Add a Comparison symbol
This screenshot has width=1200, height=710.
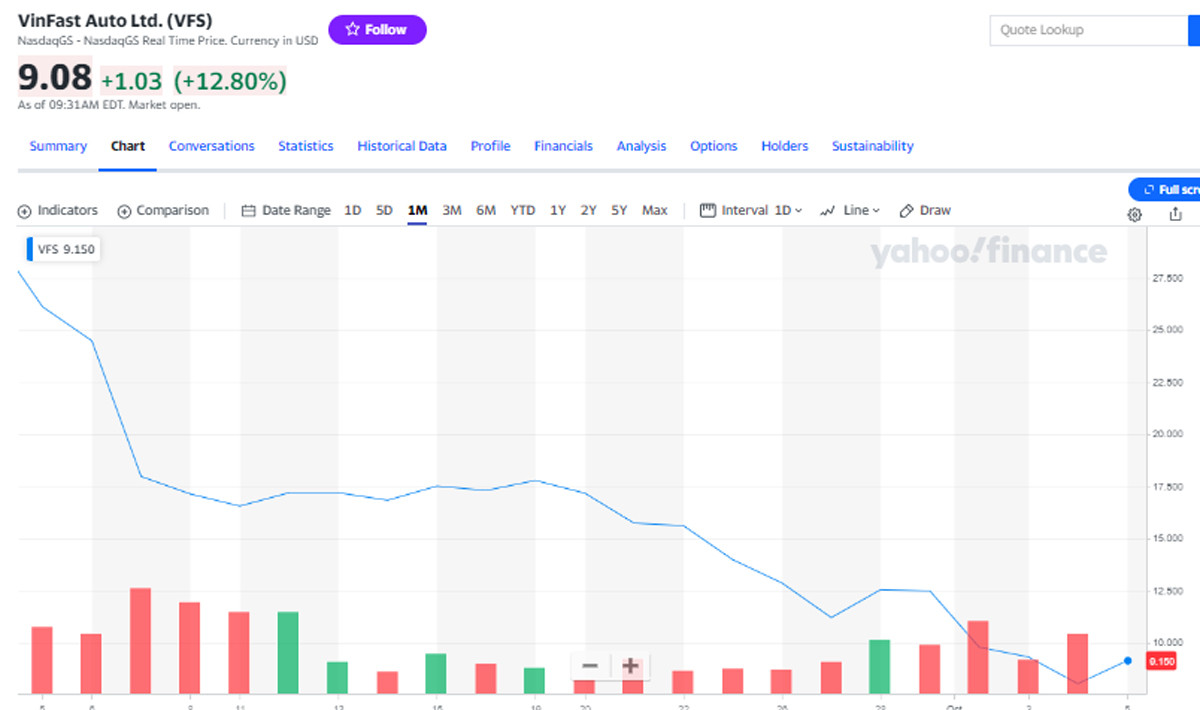point(163,211)
